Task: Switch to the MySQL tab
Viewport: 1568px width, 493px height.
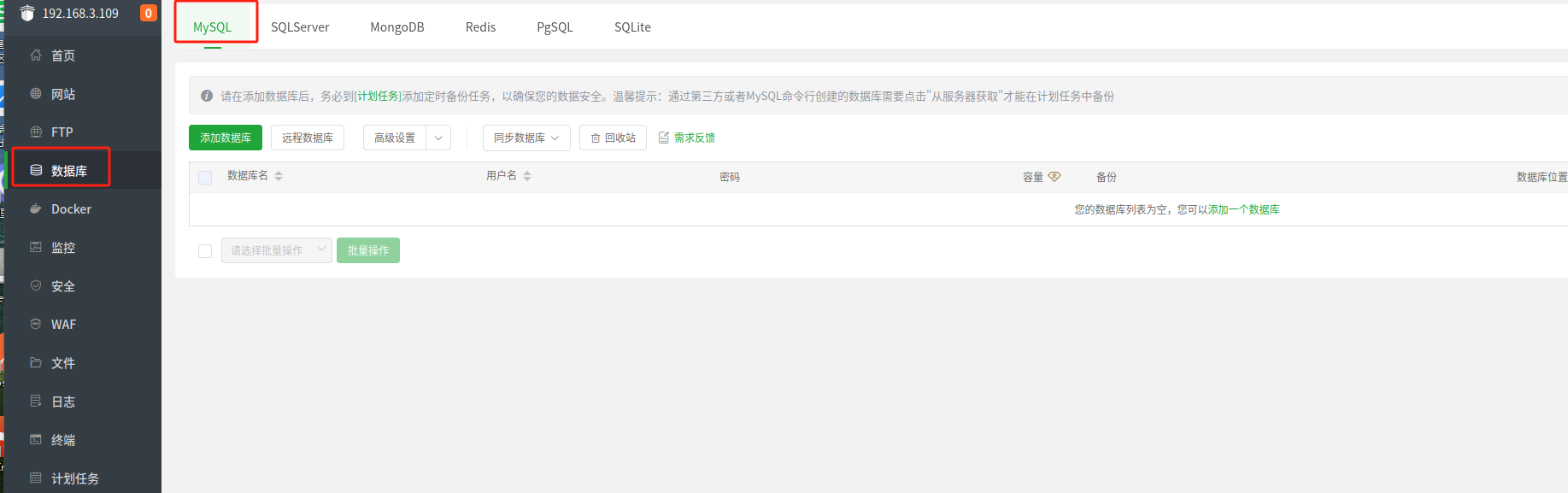Action: point(213,27)
